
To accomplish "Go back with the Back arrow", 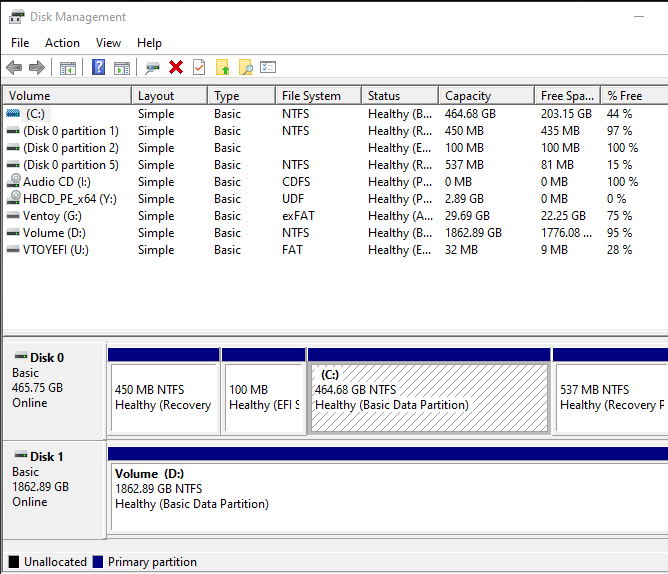I will coord(14,67).
